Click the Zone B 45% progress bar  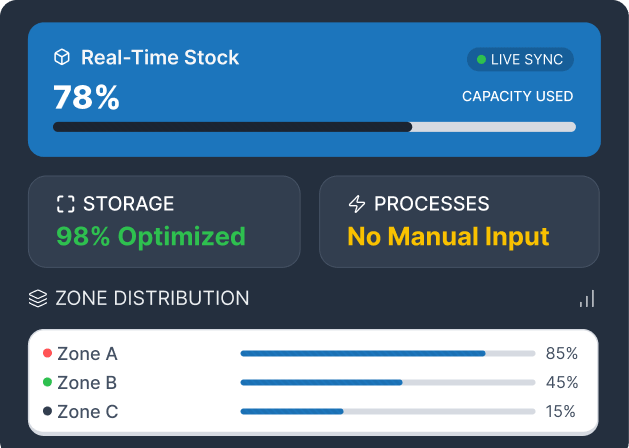point(388,383)
